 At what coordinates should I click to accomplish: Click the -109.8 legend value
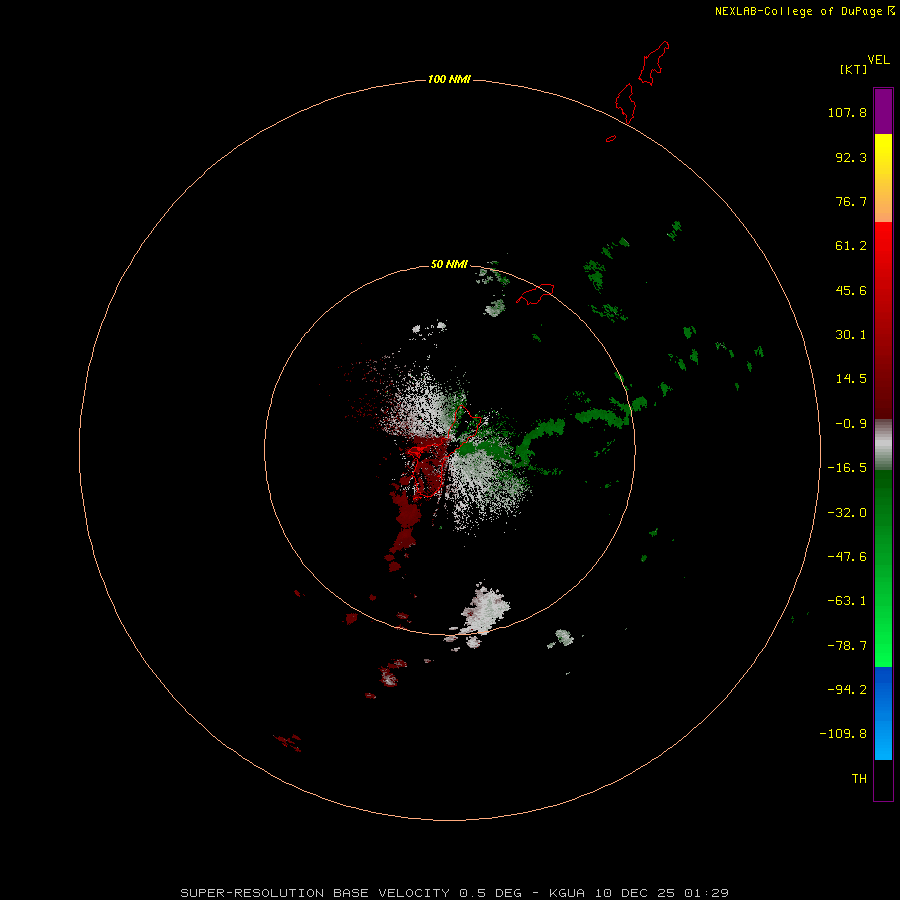843,734
